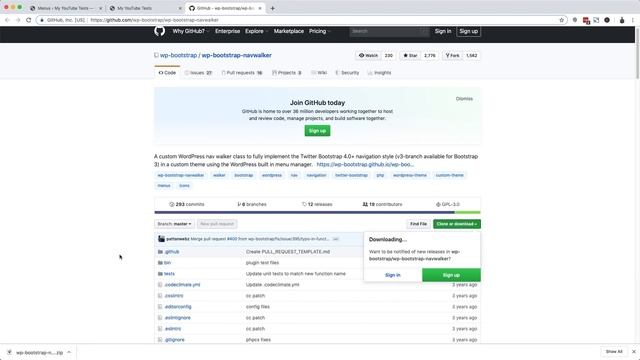The width and height of the screenshot is (640, 360).
Task: Click green Sign up in the banner
Action: point(317,131)
